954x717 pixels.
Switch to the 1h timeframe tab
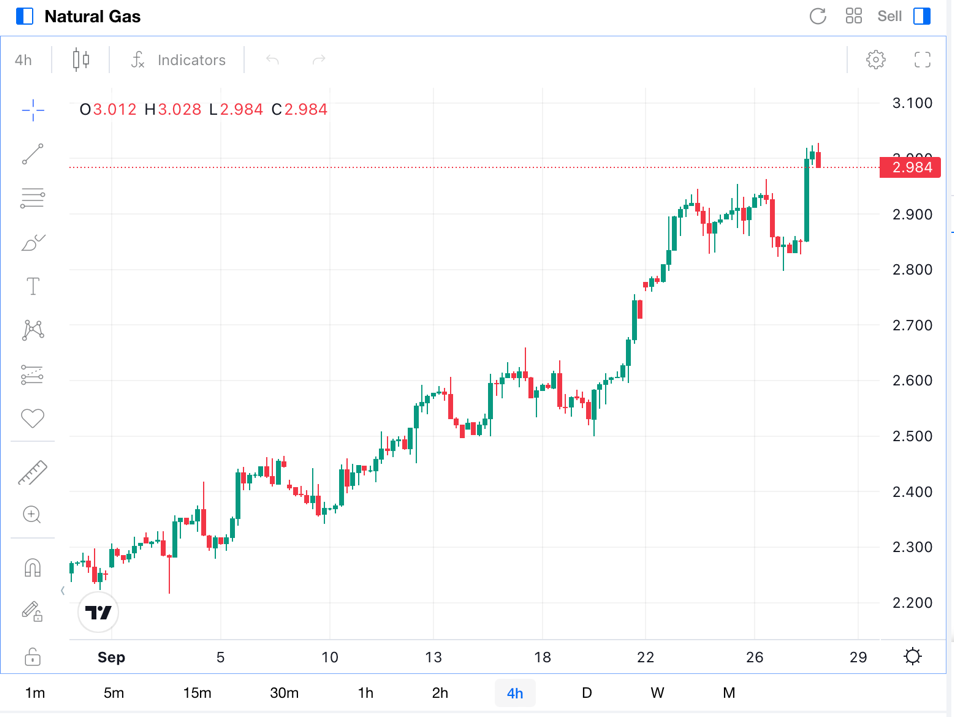[x=365, y=693]
